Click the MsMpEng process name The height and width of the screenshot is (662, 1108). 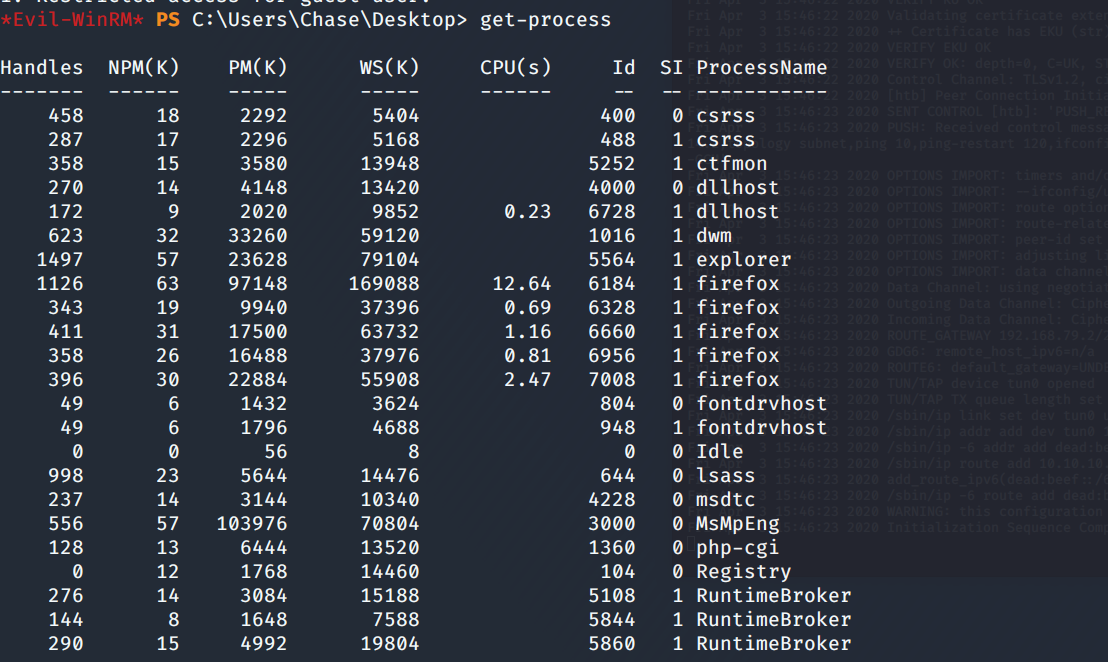pos(738,524)
